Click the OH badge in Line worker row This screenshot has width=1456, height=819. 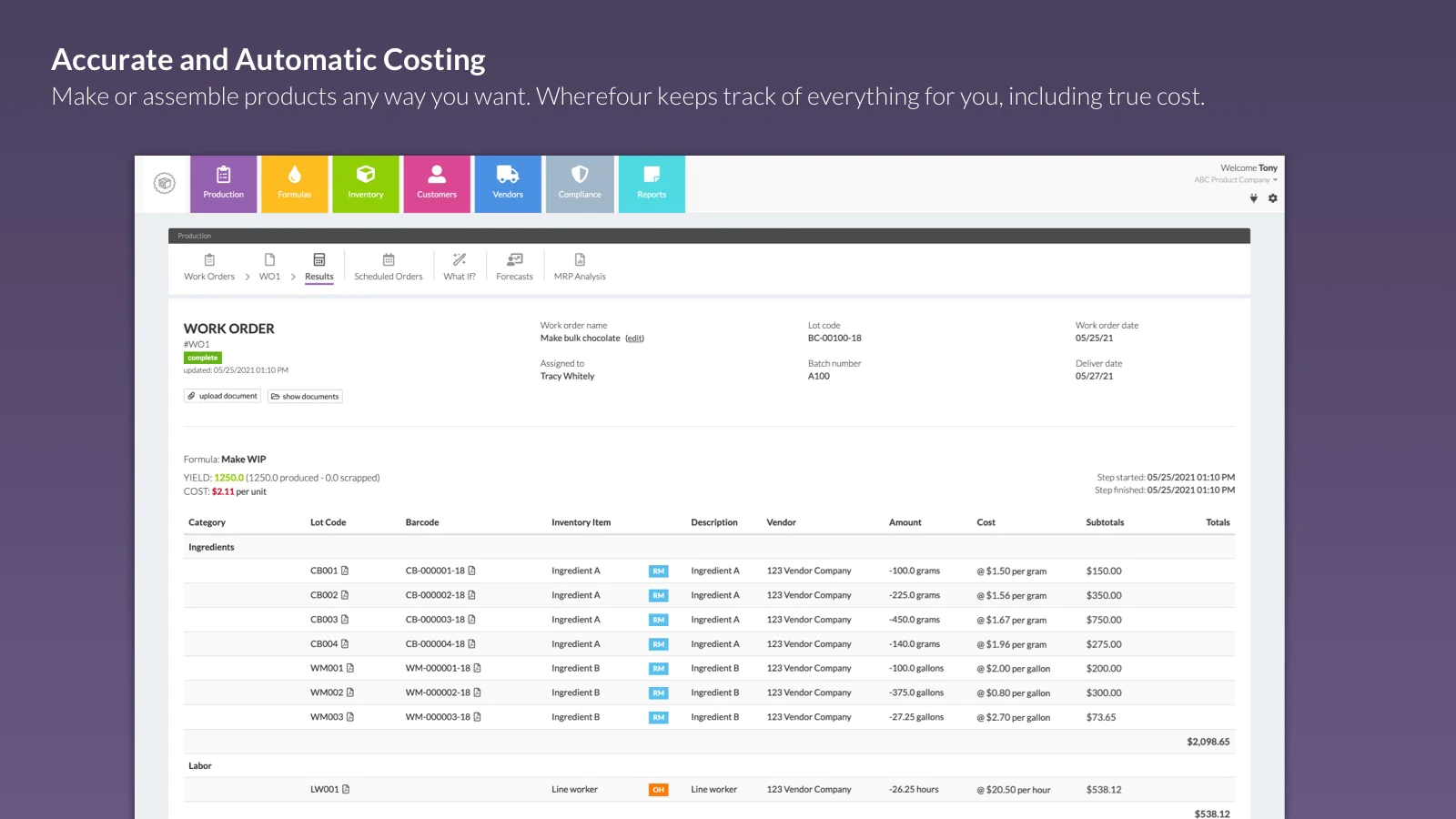658,790
